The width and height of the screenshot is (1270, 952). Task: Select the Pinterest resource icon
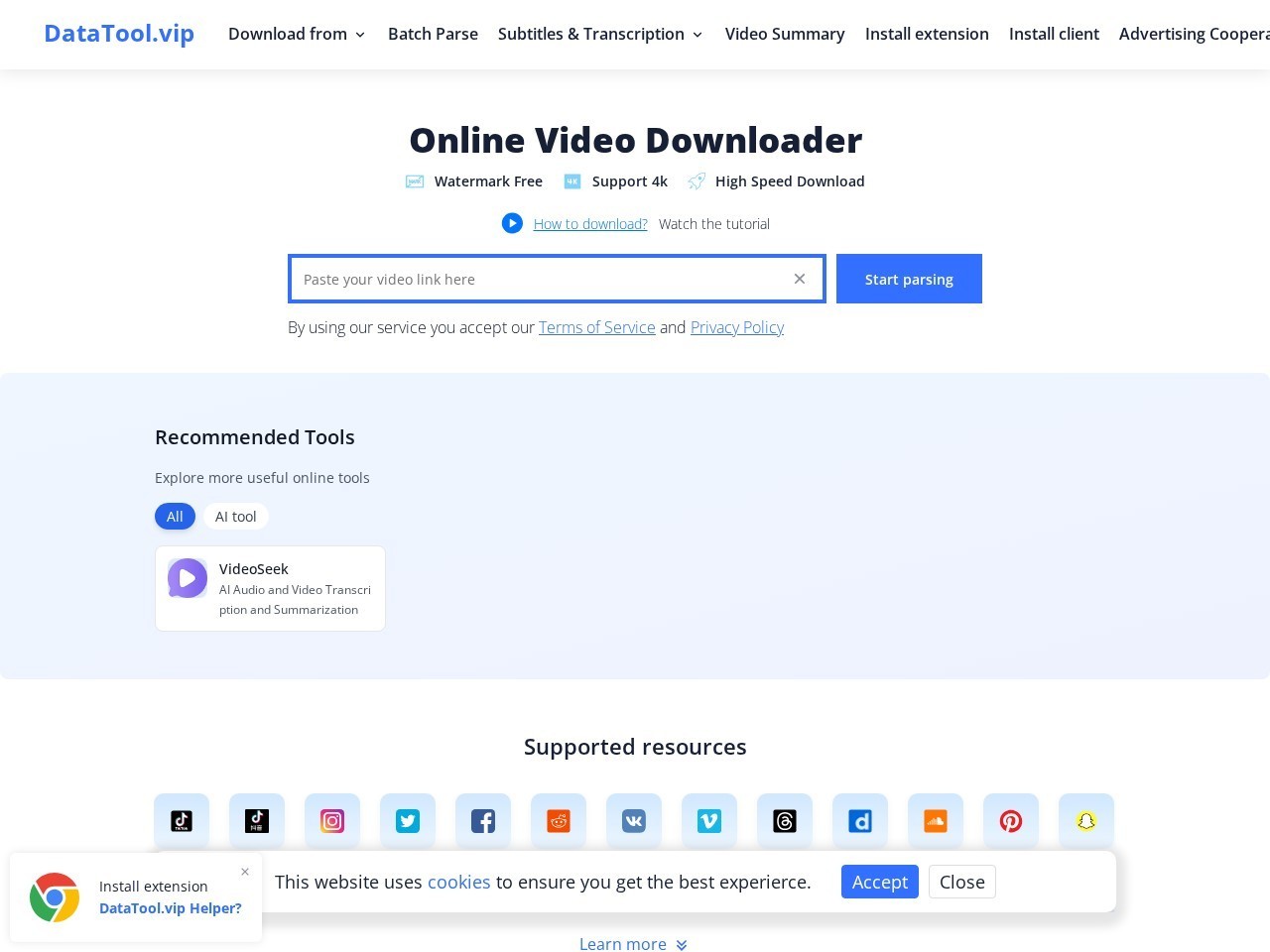pos(1011,821)
